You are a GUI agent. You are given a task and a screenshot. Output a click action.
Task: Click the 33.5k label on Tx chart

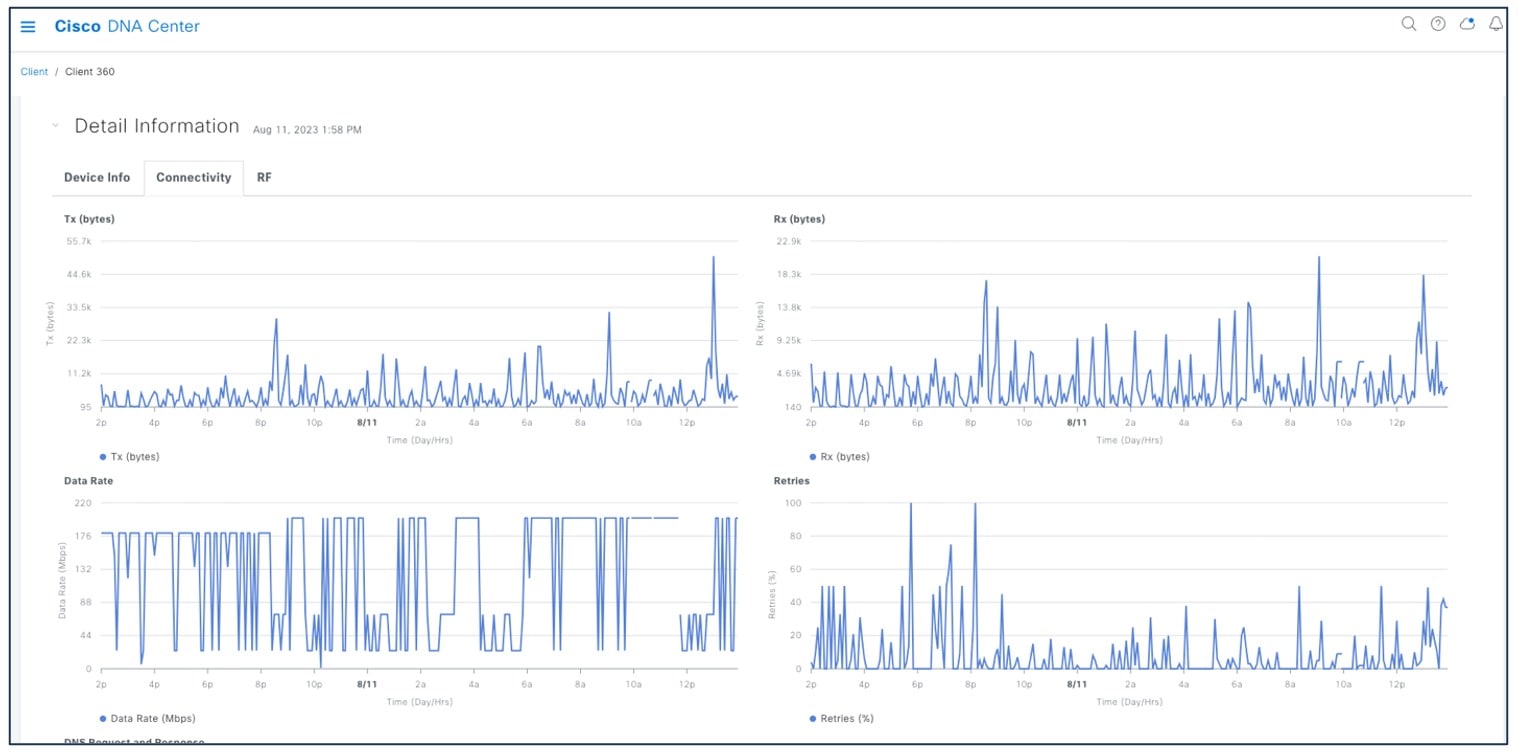79,307
